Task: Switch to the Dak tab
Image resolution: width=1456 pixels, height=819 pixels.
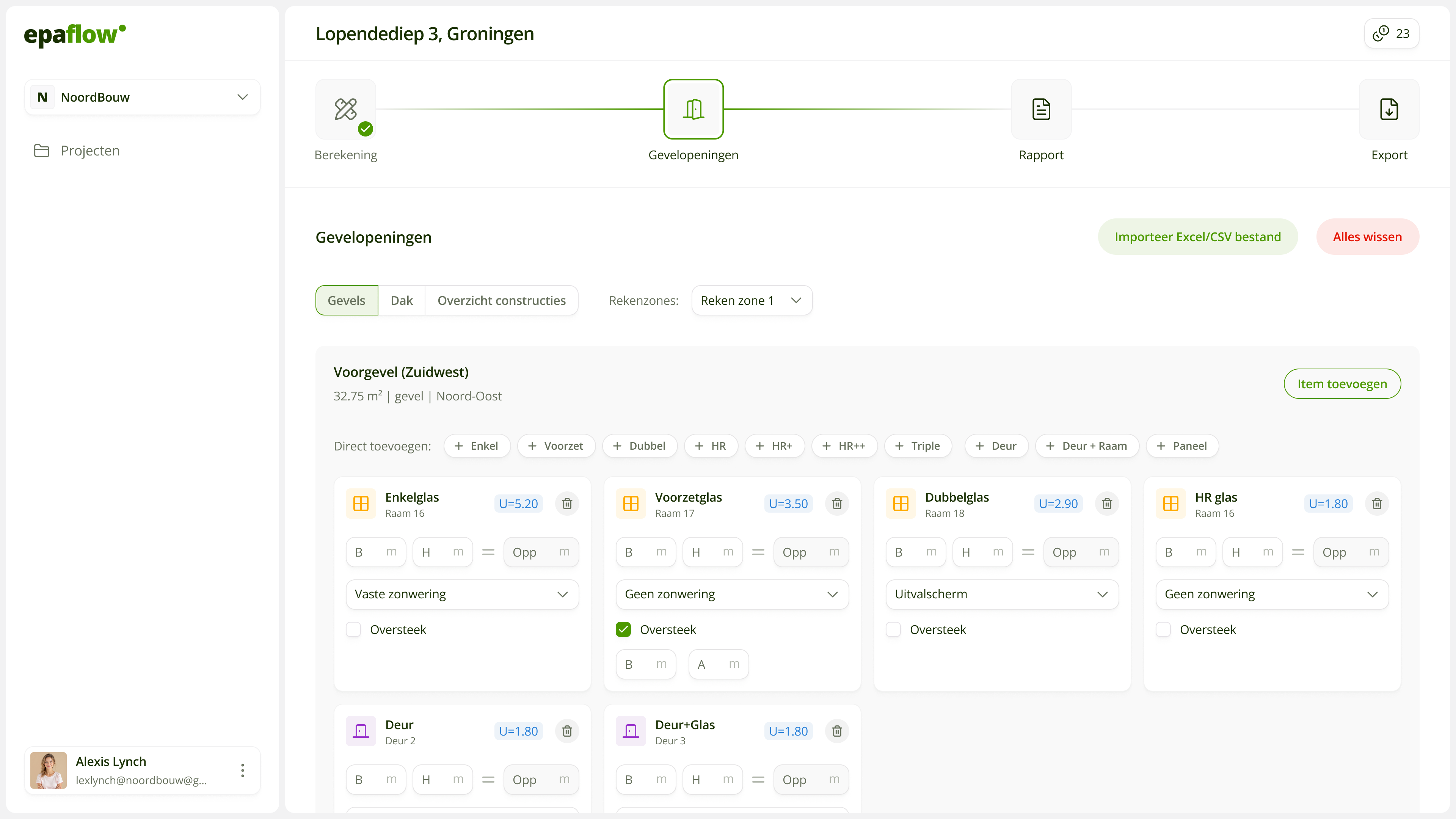Action: pos(401,300)
